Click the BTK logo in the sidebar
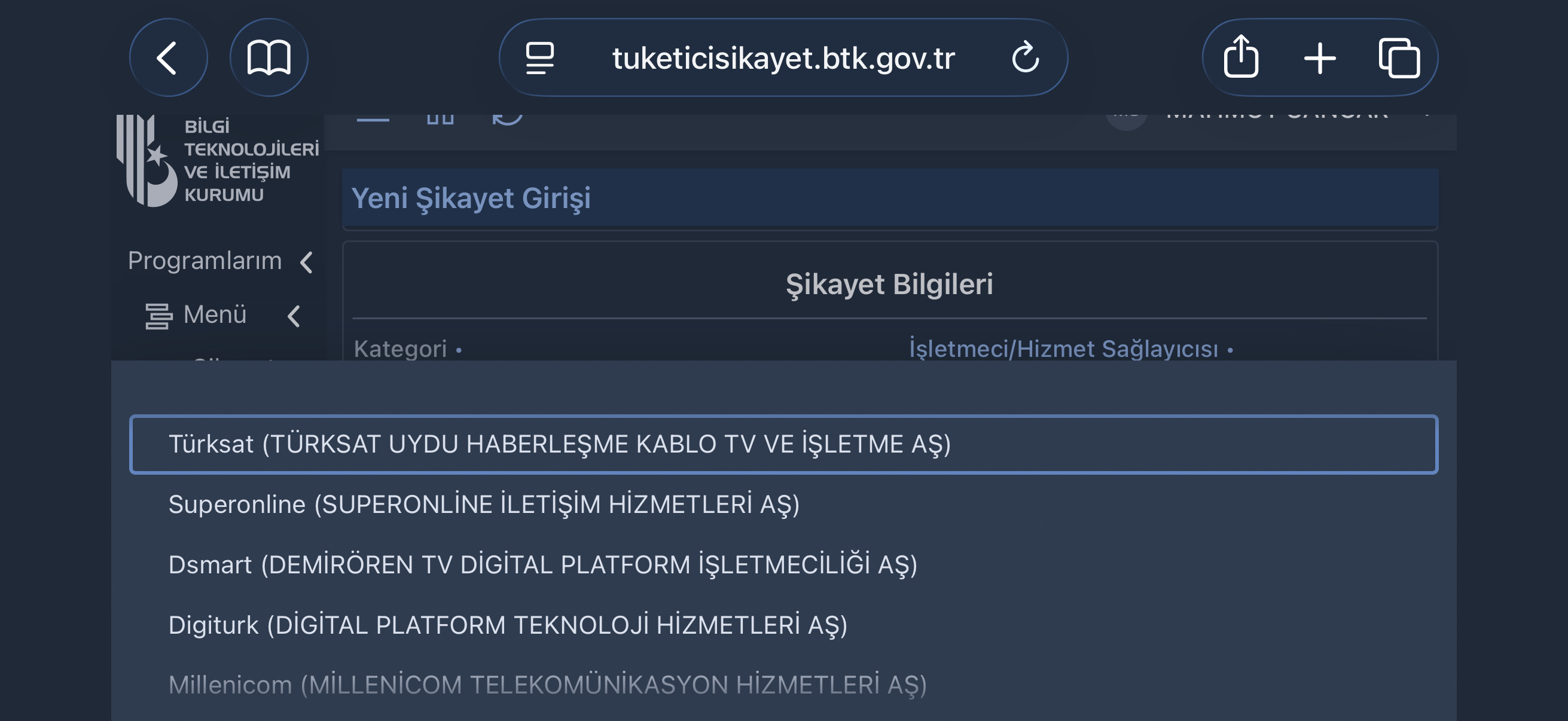1568x721 pixels. point(148,161)
